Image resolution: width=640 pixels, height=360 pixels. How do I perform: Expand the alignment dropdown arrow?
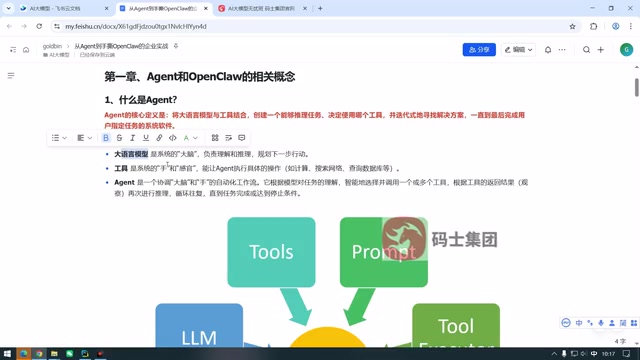90,138
